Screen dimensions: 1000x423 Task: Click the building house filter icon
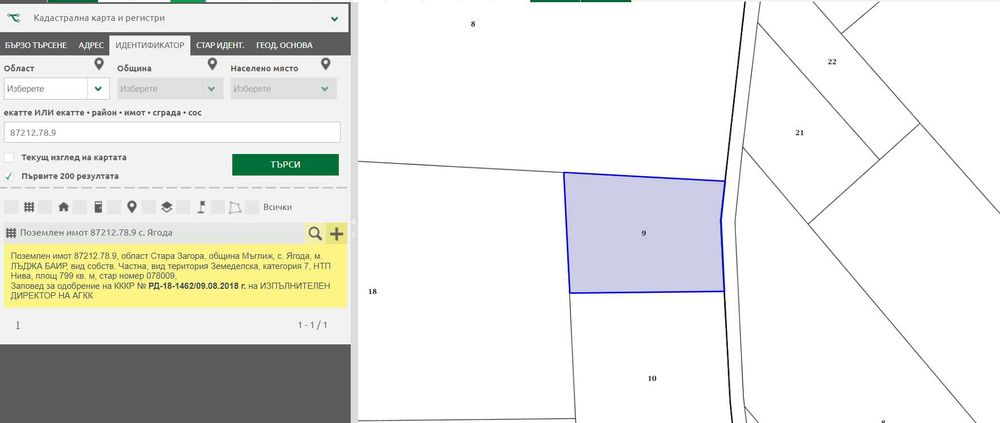[63, 207]
